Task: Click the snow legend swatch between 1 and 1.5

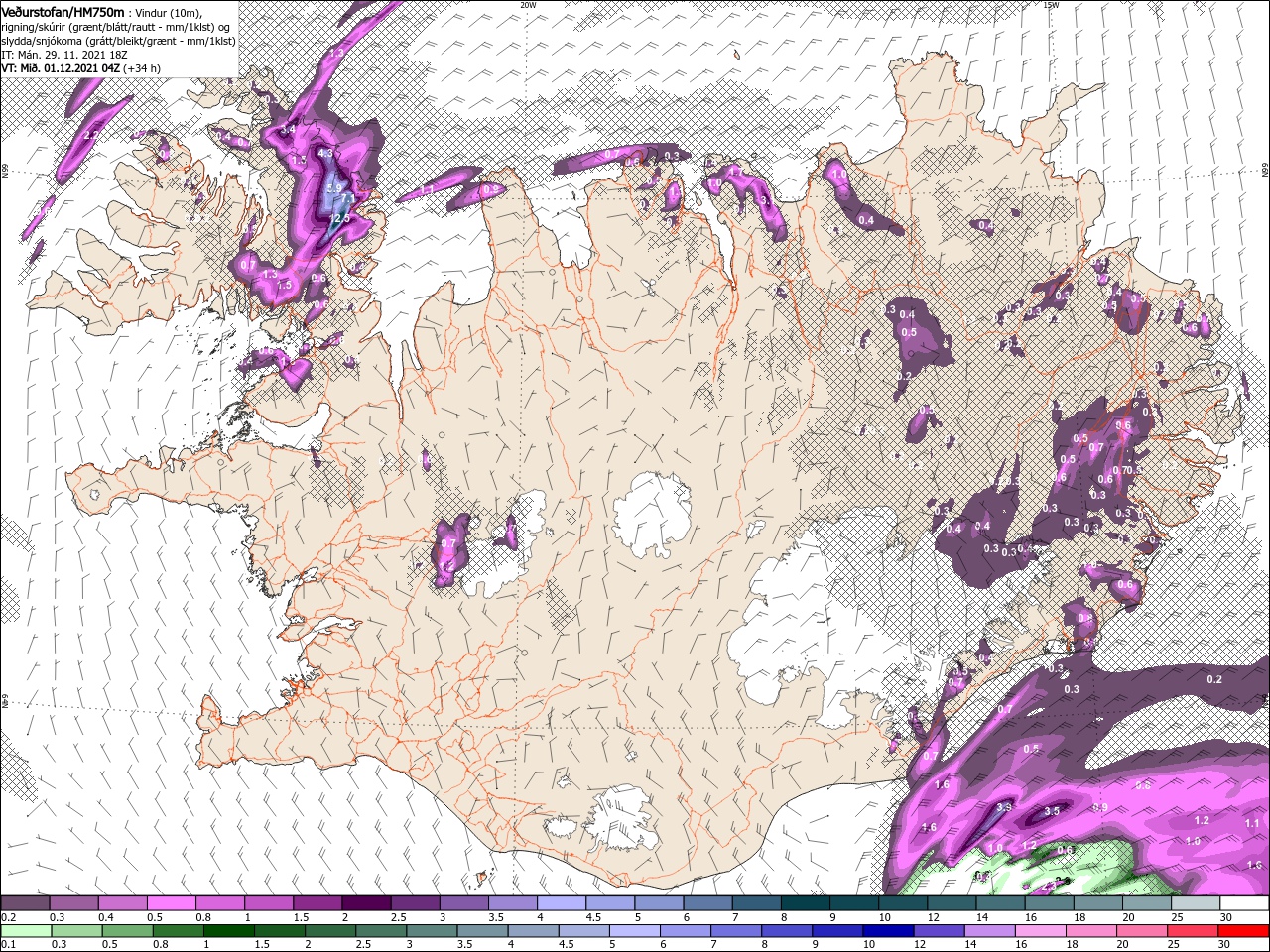Action: point(270,903)
